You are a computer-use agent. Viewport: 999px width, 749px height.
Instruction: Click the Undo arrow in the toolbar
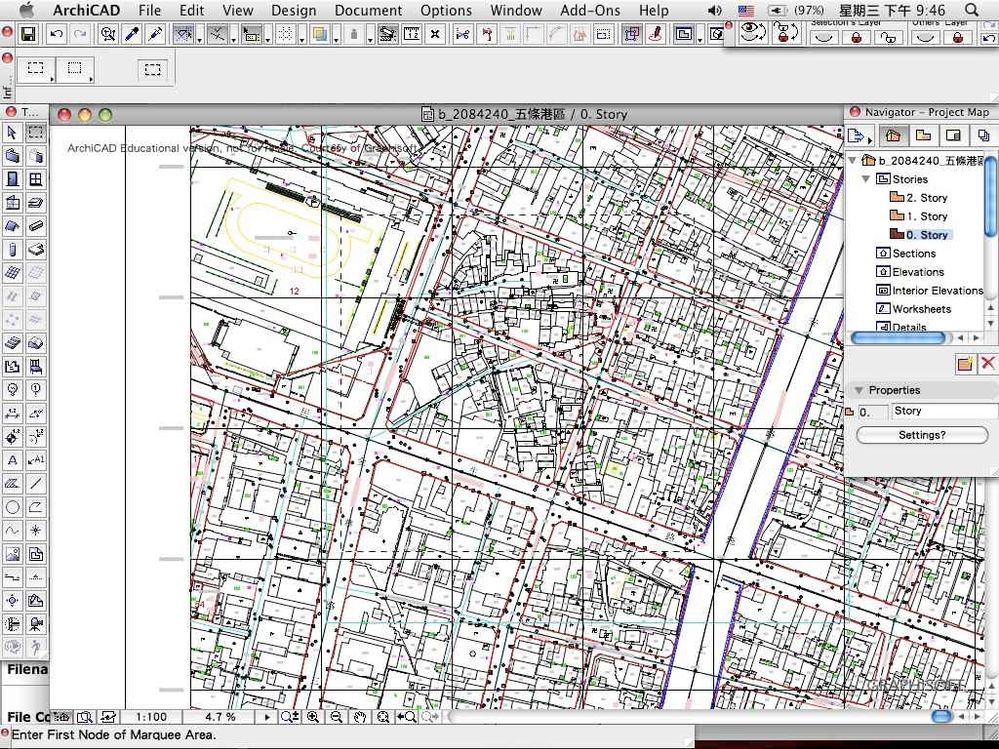pos(57,35)
